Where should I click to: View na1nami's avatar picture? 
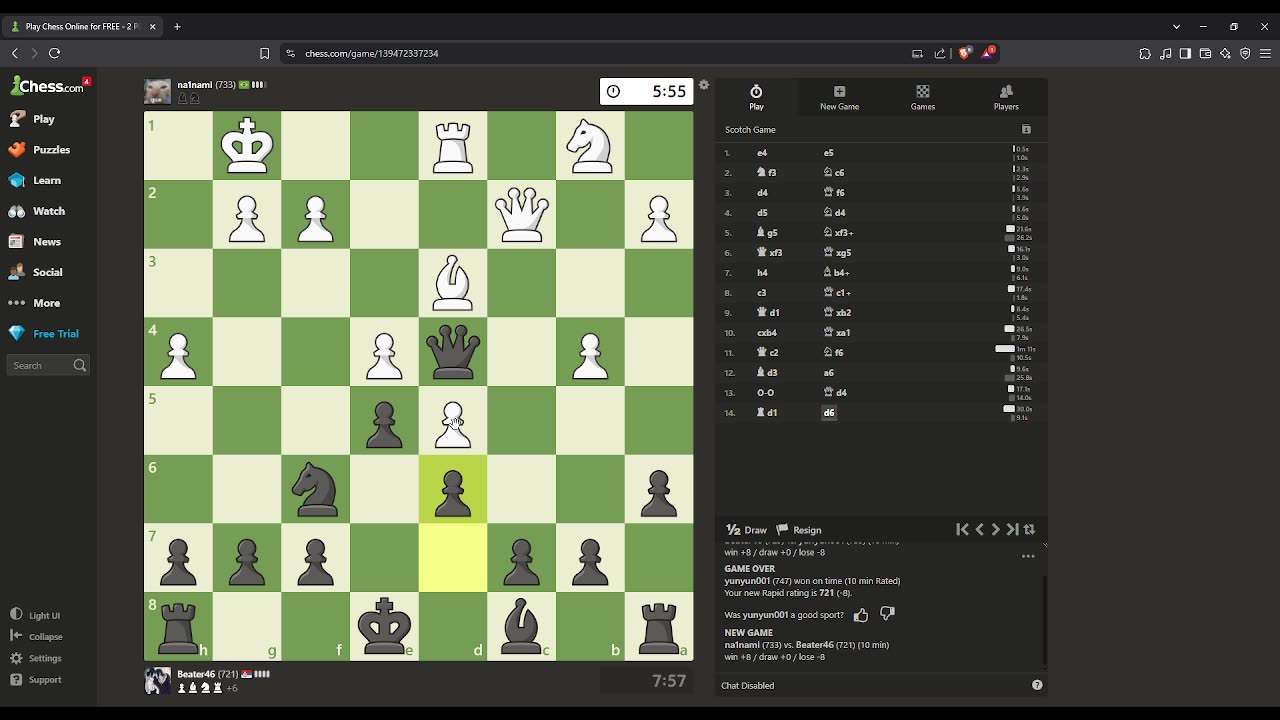157,92
